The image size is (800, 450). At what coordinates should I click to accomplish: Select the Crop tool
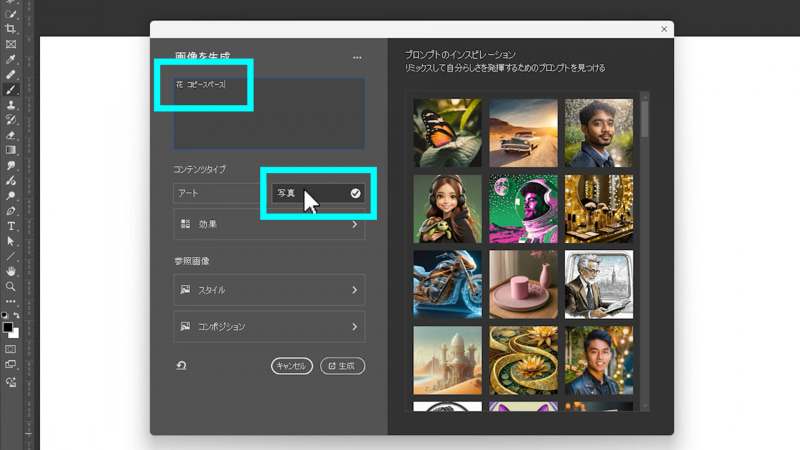coord(11,29)
